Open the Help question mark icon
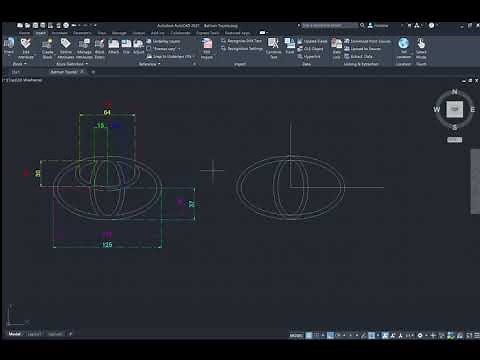 click(x=431, y=25)
